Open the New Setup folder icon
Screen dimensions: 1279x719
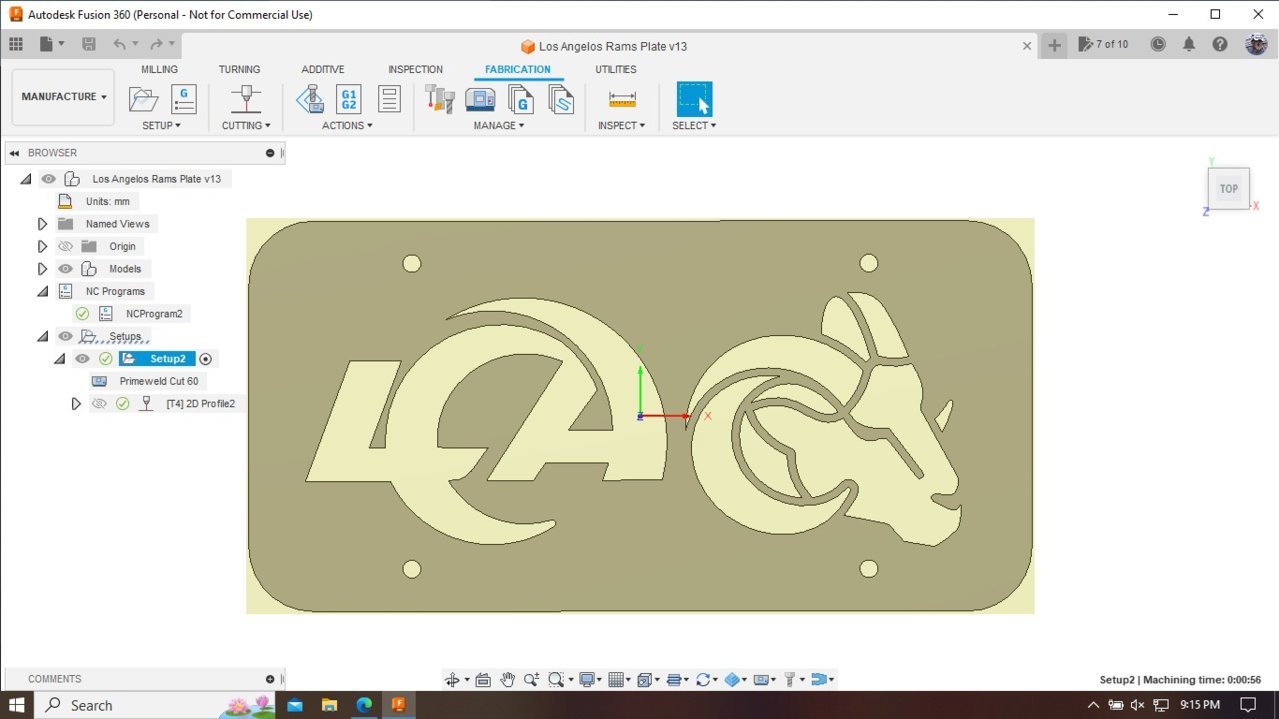[143, 99]
